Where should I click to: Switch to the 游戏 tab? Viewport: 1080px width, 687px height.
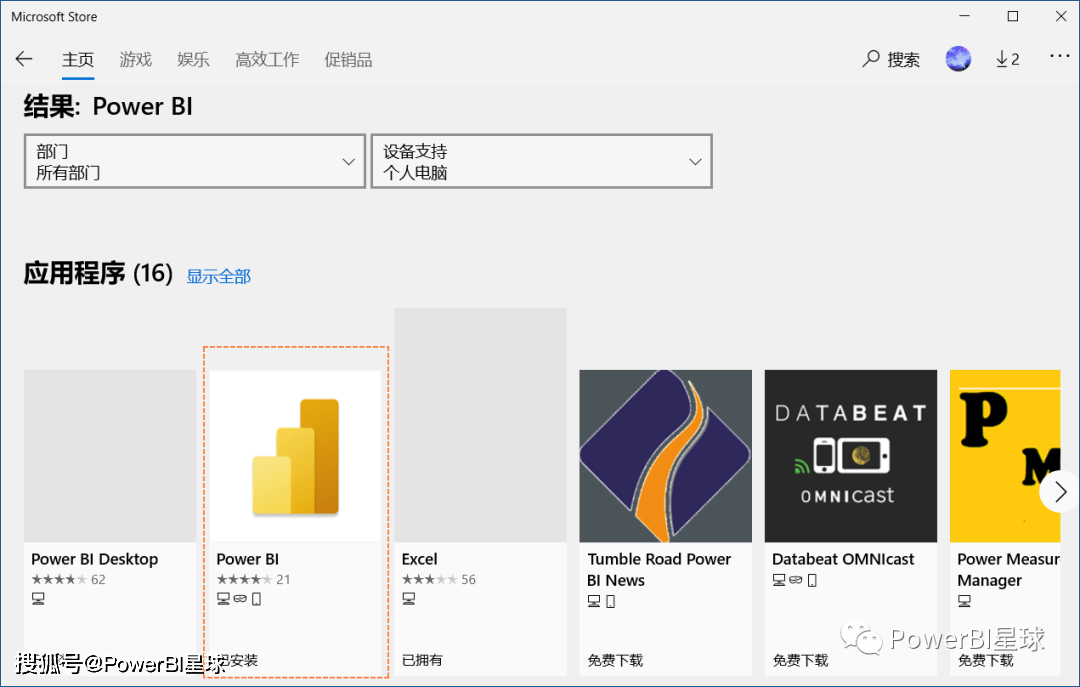click(135, 59)
